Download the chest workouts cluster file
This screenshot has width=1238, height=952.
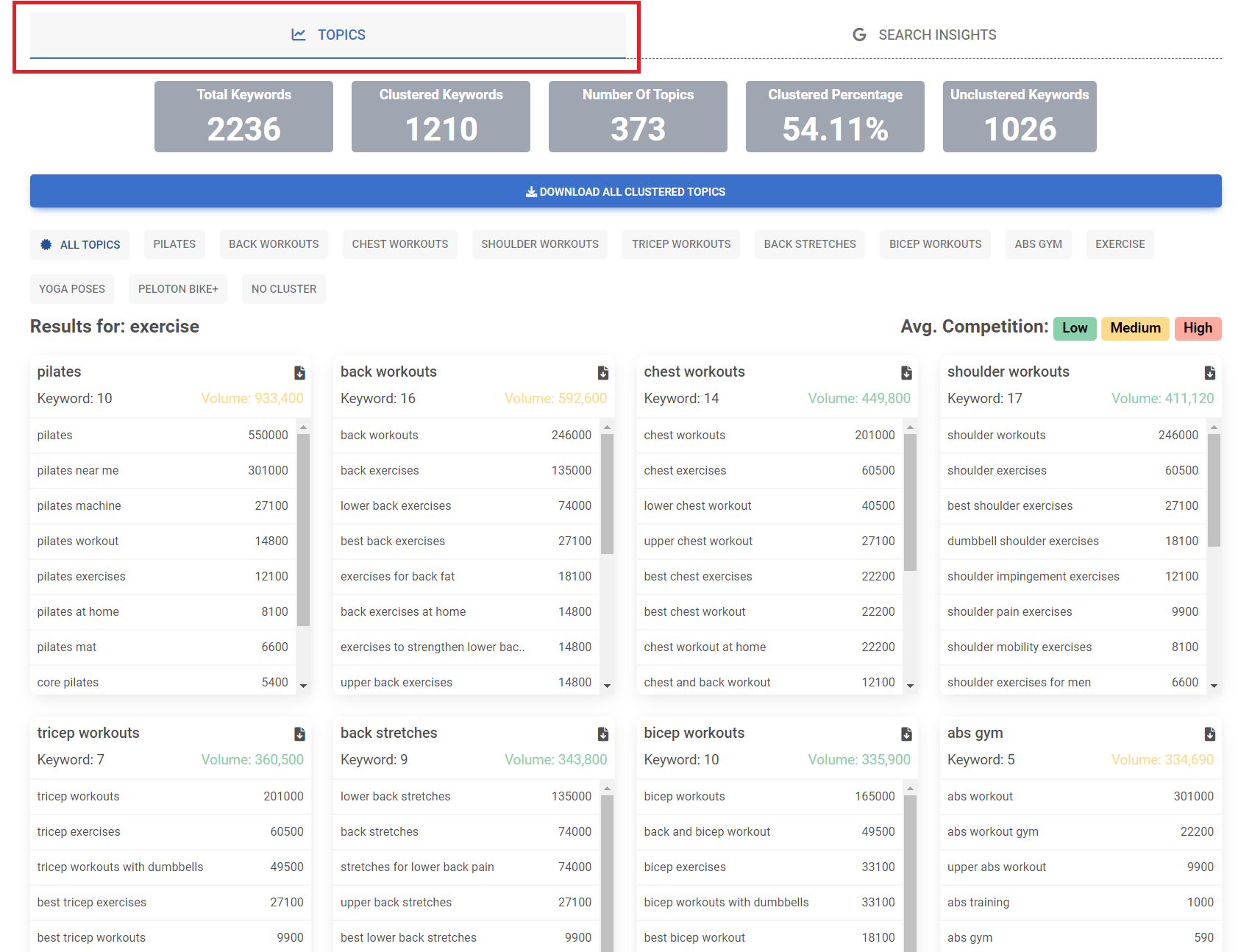point(906,373)
